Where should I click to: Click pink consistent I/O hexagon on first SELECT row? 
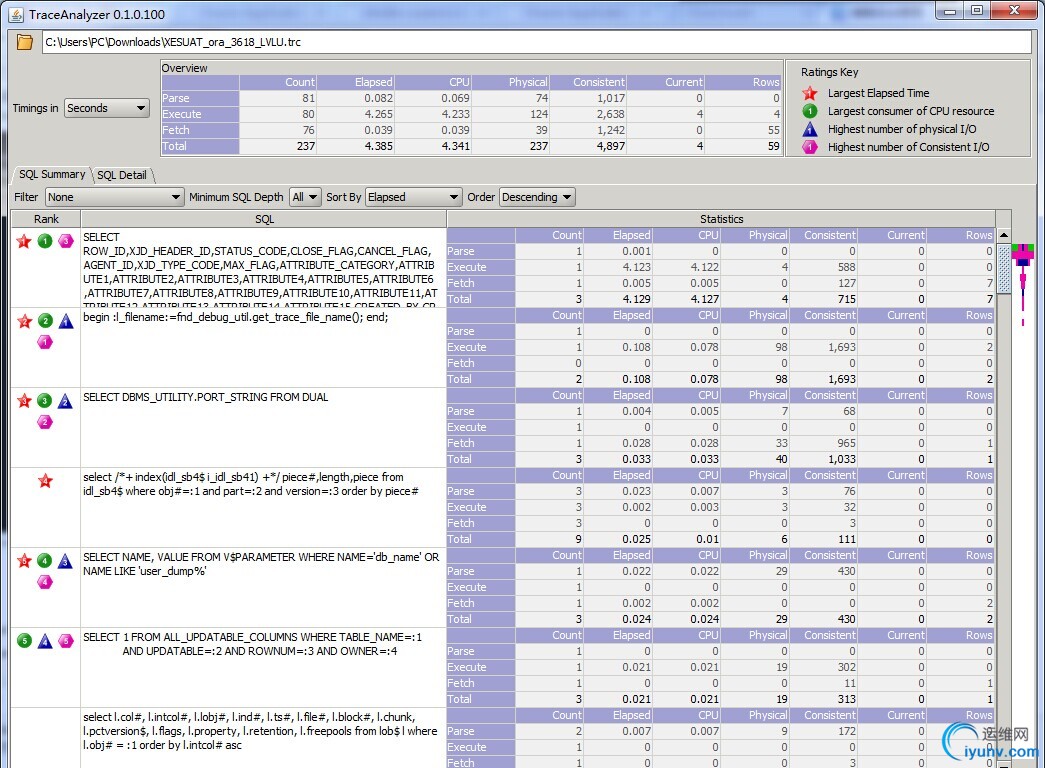coord(65,241)
